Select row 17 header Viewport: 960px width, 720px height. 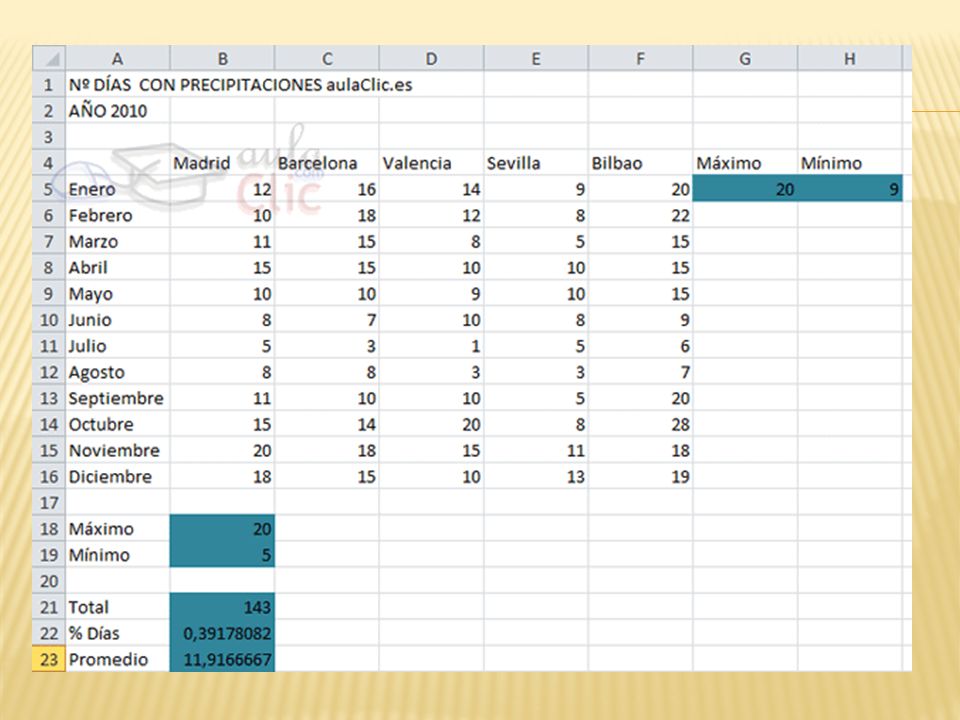tap(49, 503)
